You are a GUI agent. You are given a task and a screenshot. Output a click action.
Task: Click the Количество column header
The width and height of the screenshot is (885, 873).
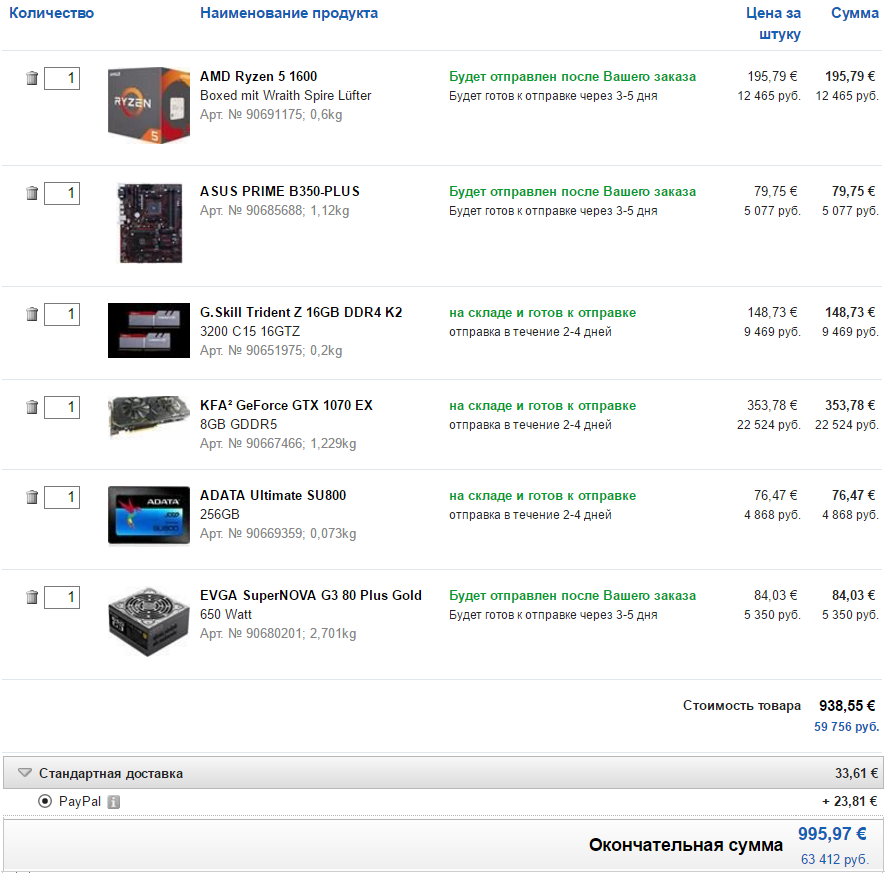click(x=51, y=13)
